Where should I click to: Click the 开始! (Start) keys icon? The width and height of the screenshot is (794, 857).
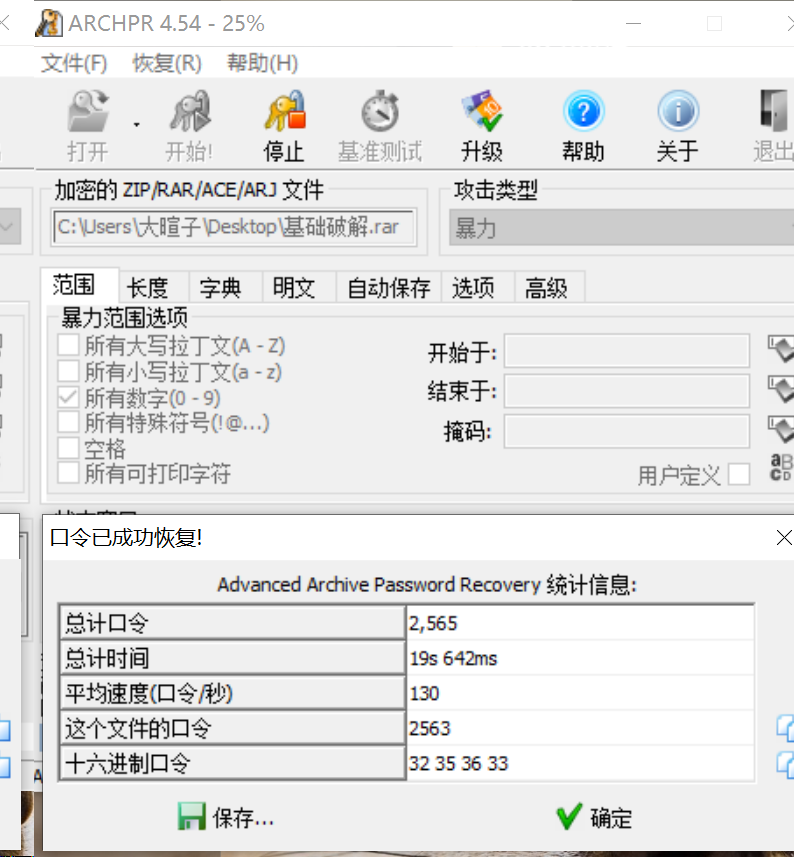pos(189,111)
